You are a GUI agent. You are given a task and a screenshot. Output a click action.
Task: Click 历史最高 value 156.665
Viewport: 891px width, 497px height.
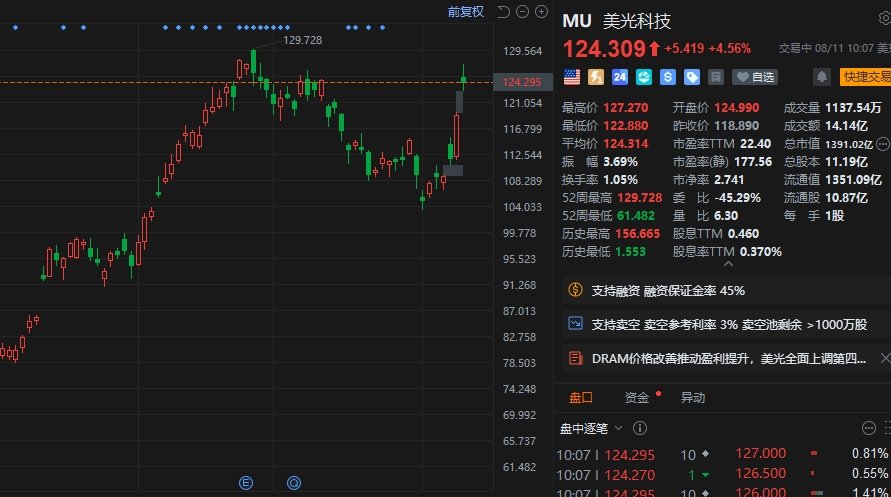(x=638, y=234)
